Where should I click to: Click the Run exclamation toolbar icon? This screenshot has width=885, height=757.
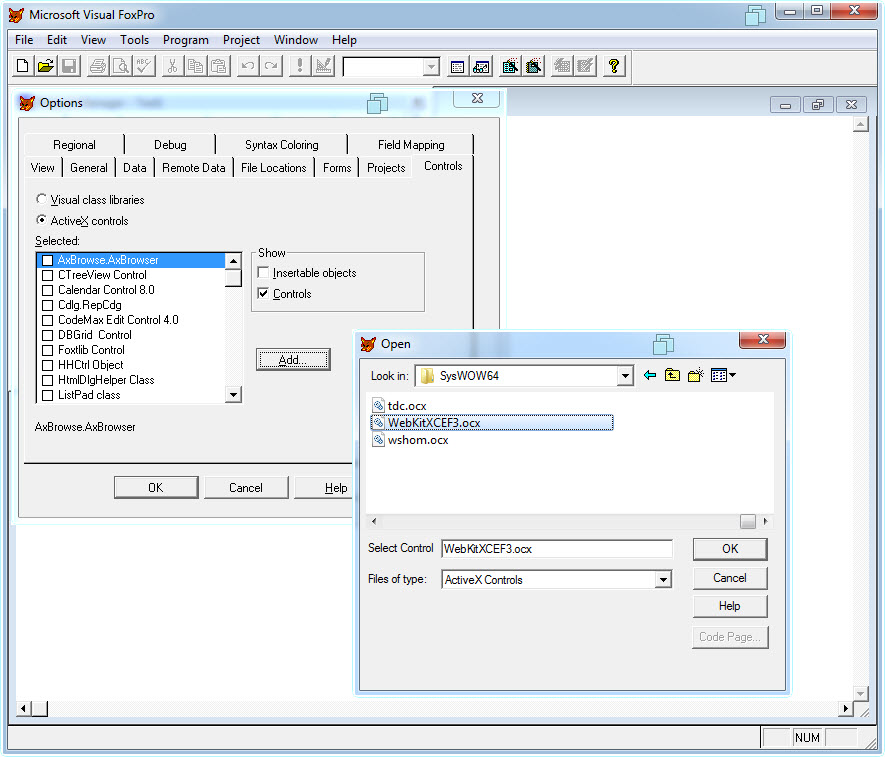(x=300, y=67)
